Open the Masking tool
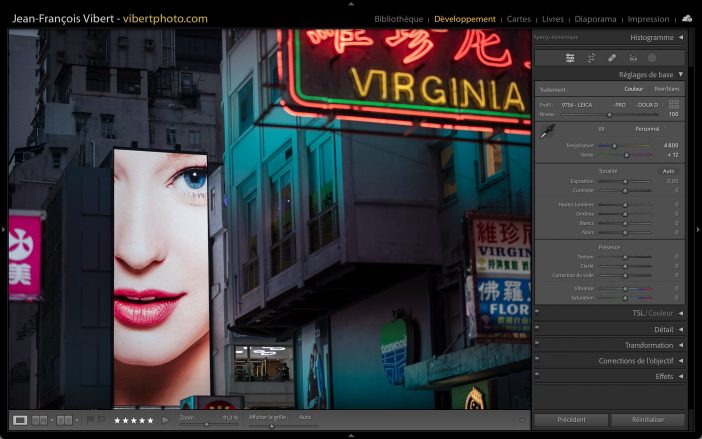Image resolution: width=702 pixels, height=439 pixels. (652, 57)
